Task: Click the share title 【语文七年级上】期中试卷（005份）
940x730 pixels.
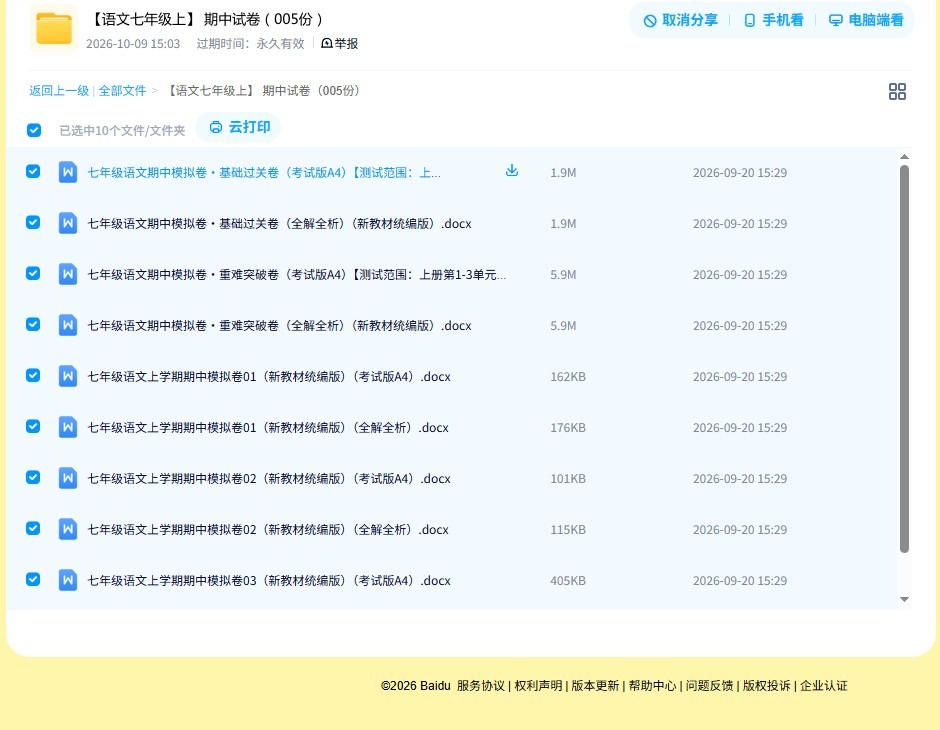Action: pyautogui.click(x=206, y=19)
